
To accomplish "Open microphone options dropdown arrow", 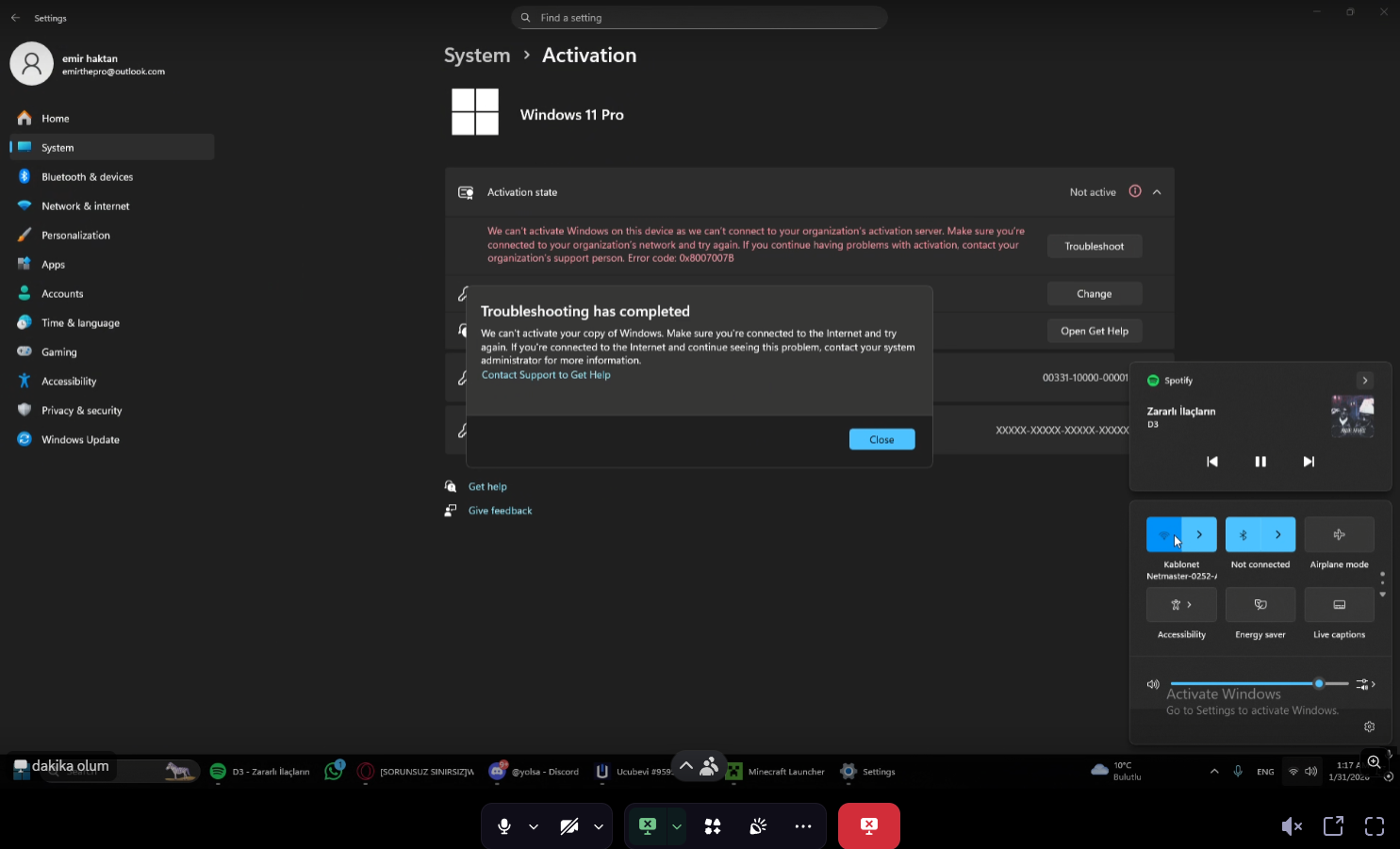I will [534, 826].
